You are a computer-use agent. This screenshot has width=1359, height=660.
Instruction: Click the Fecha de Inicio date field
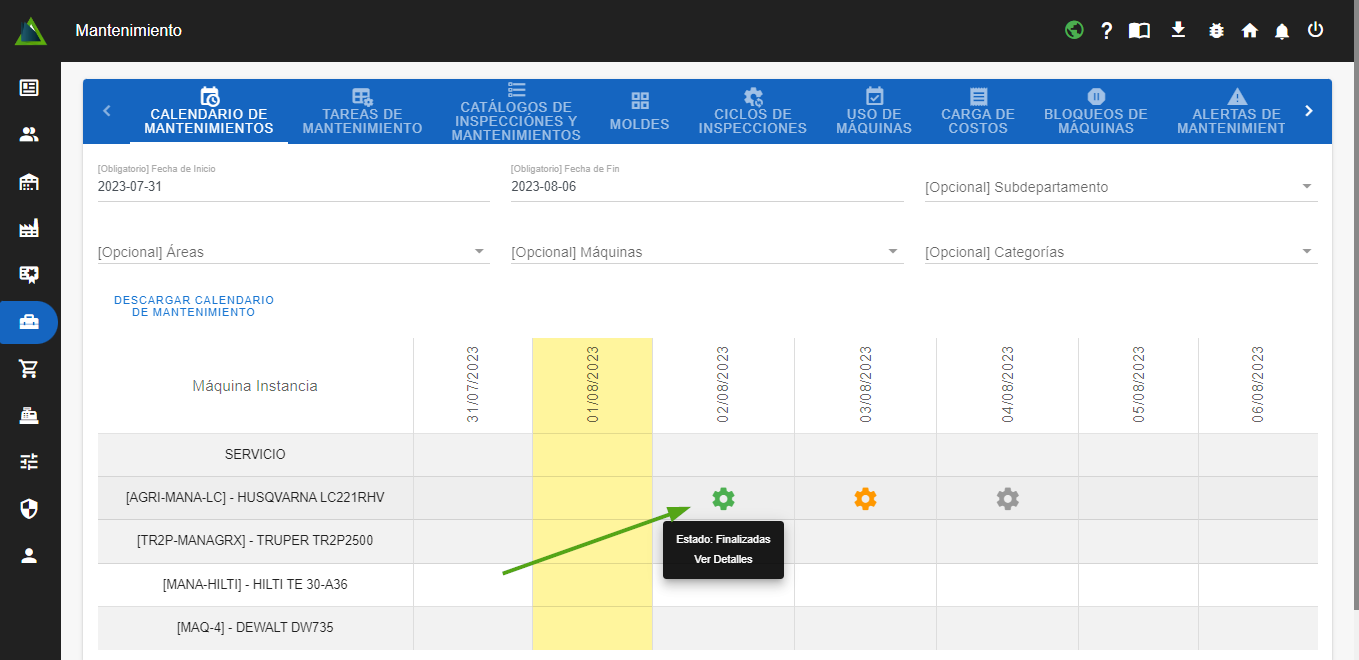pos(293,186)
